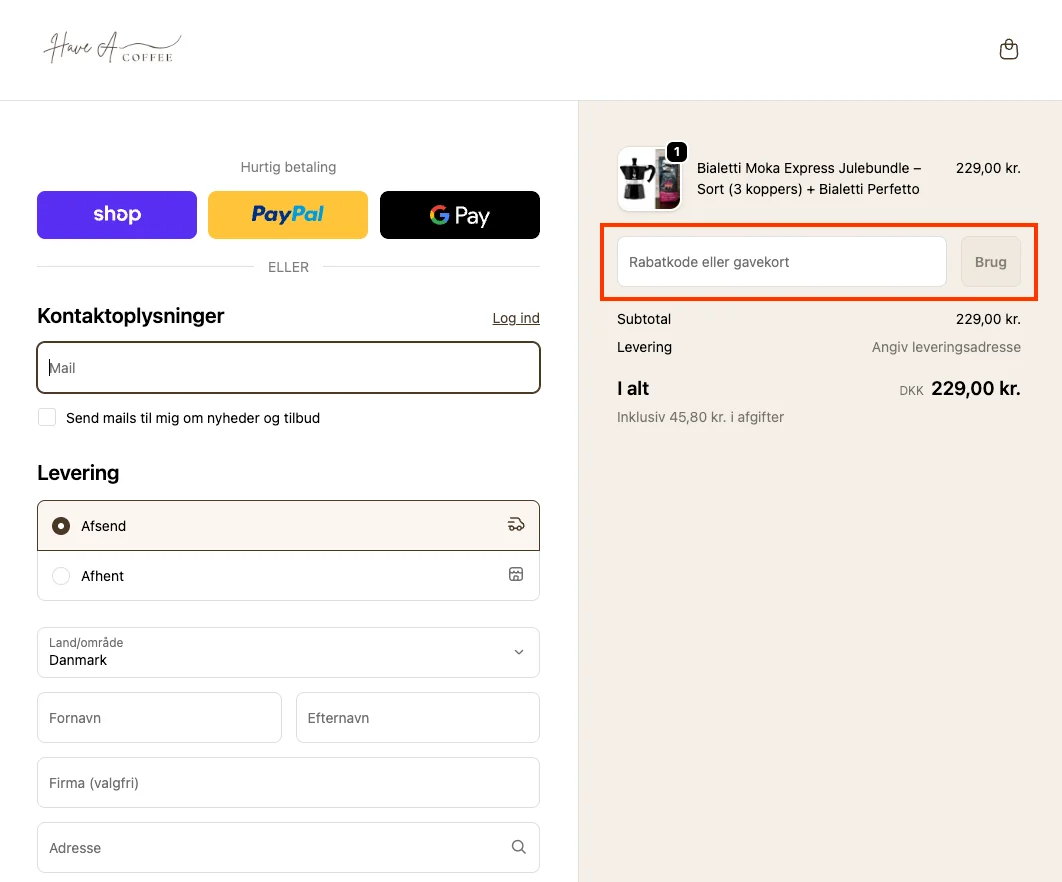
Task: Click the Bialetti Moka product thumbnail
Action: click(x=650, y=180)
